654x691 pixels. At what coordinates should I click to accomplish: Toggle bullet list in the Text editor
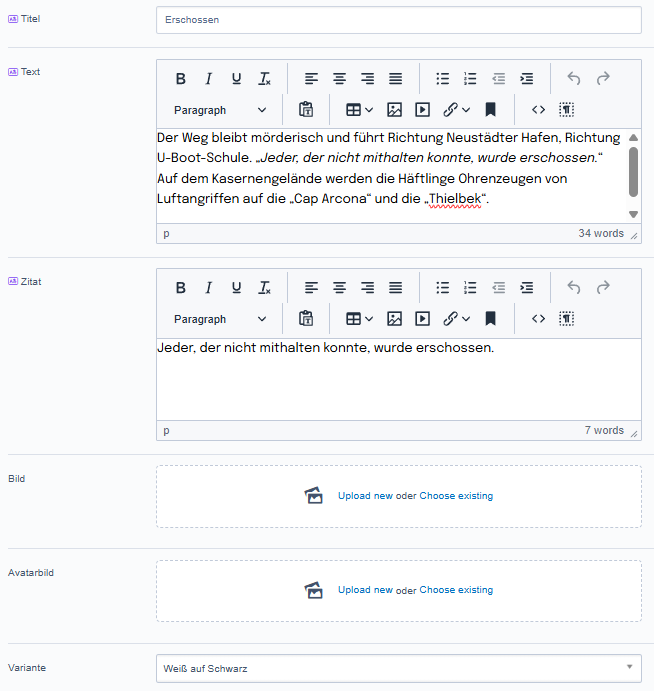443,79
